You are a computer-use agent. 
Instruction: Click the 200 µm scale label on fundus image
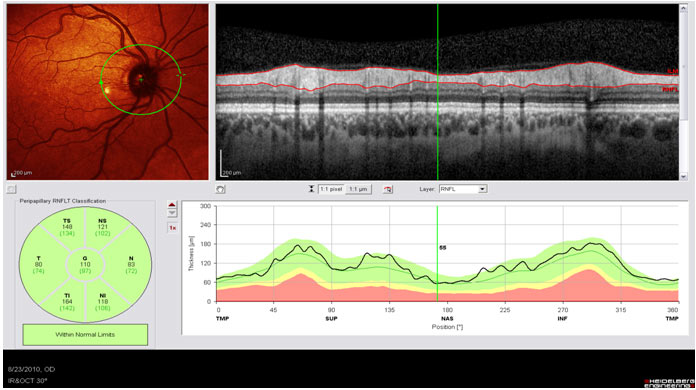click(22, 173)
